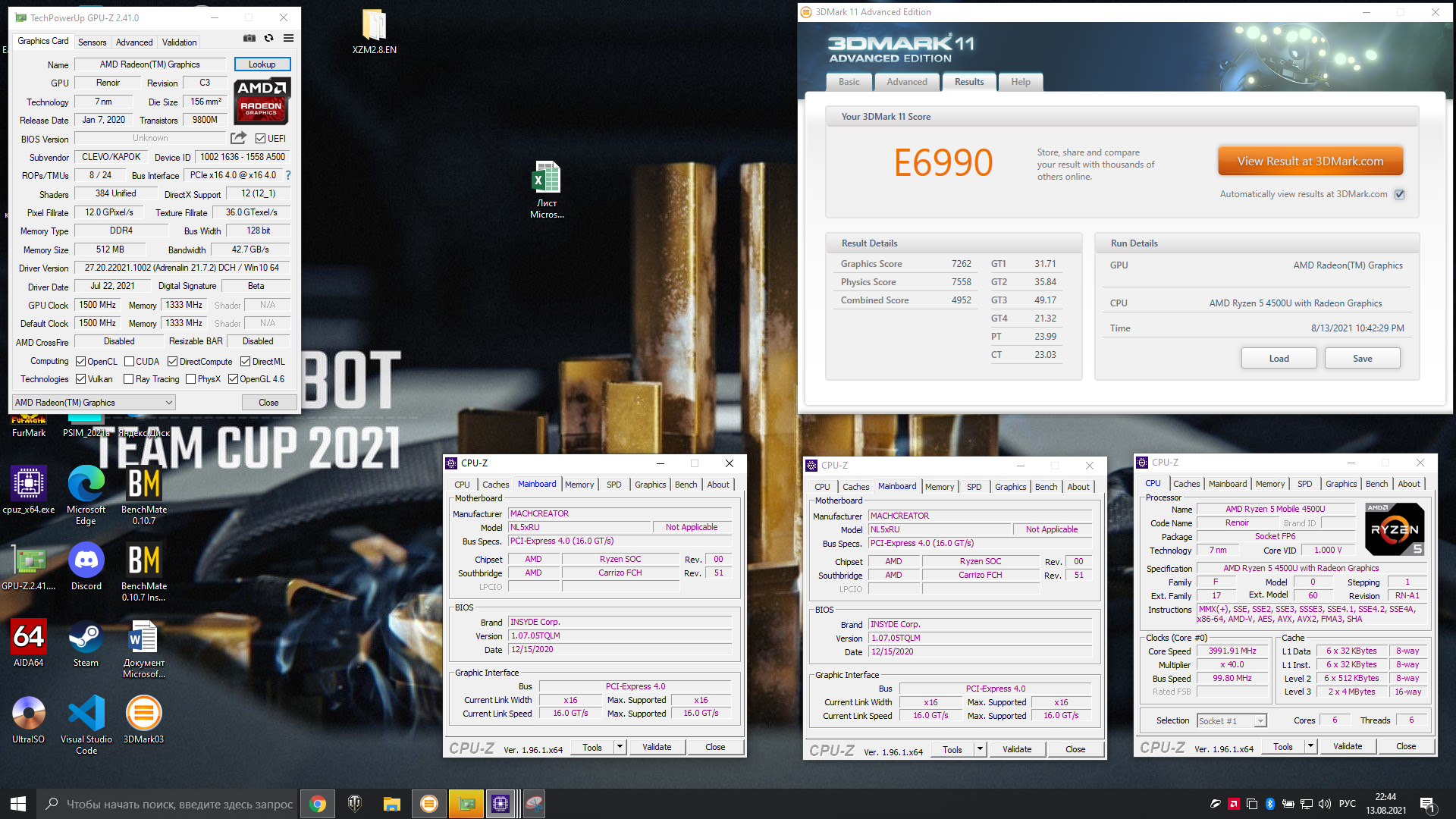Switch to the Sensors tab in GPU-Z
This screenshot has height=819, width=1456.
[92, 42]
